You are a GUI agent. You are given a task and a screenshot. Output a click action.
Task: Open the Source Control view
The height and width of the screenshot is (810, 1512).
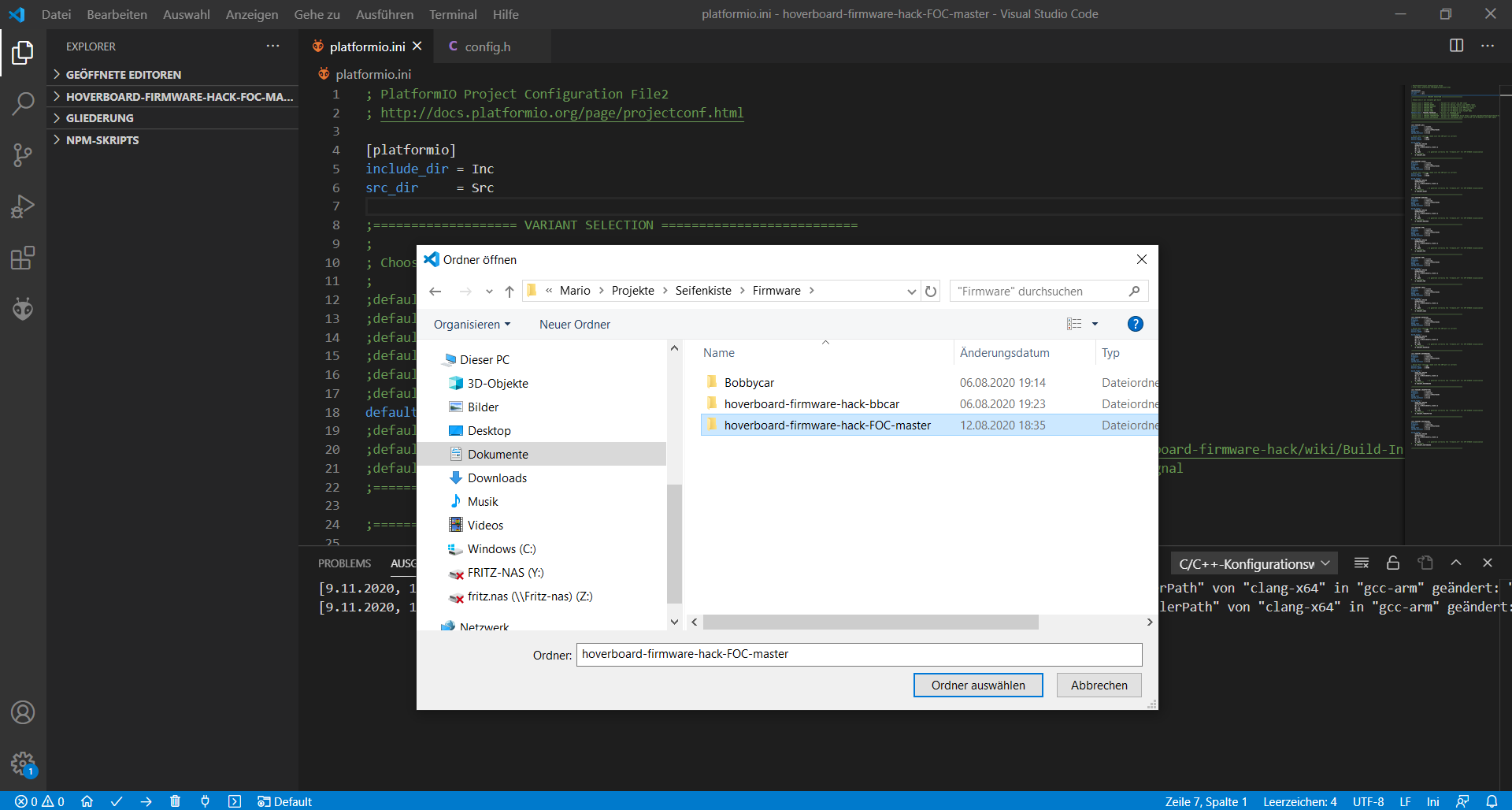23,155
